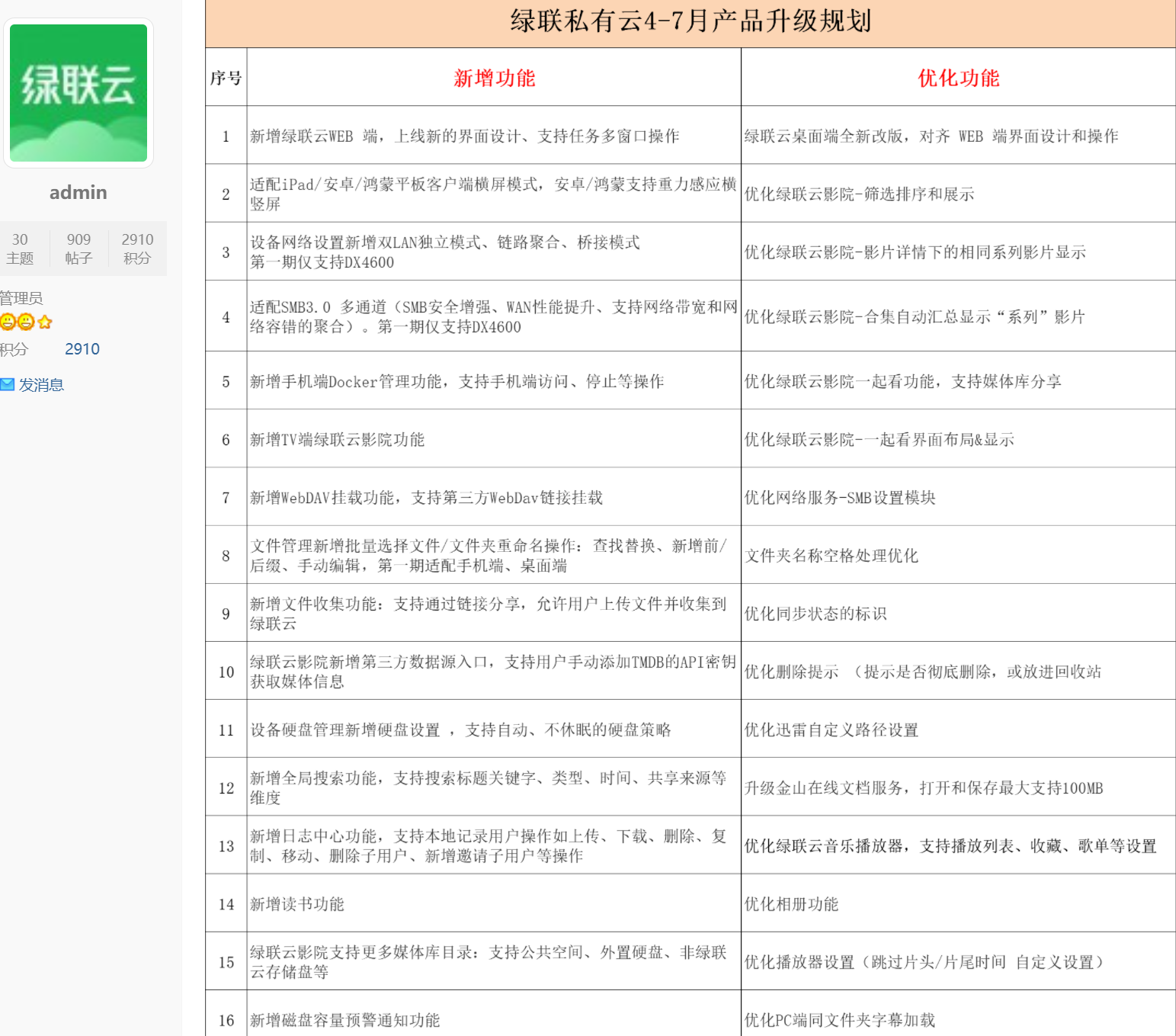Select cell 新增TV端绿联云影院功能

coord(494,439)
